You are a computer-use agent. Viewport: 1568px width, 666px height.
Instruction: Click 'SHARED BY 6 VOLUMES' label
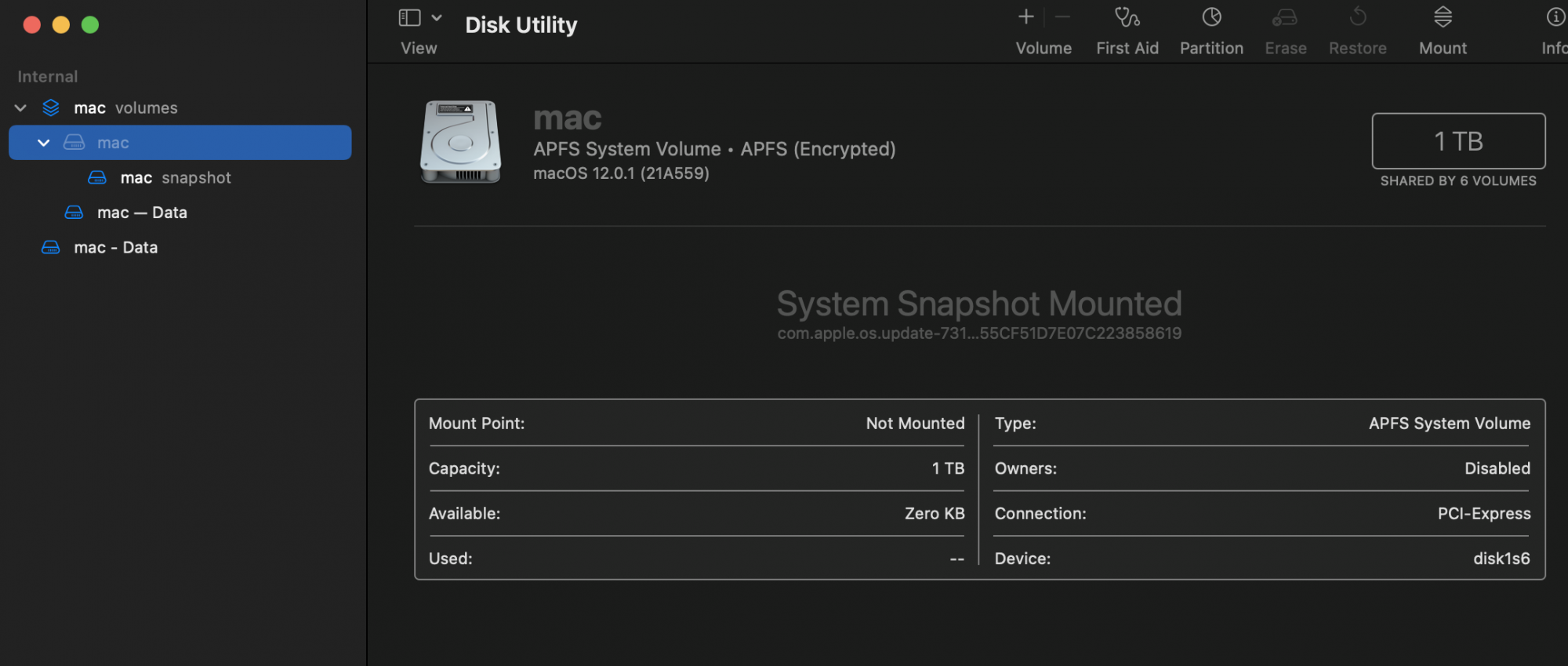[x=1458, y=181]
